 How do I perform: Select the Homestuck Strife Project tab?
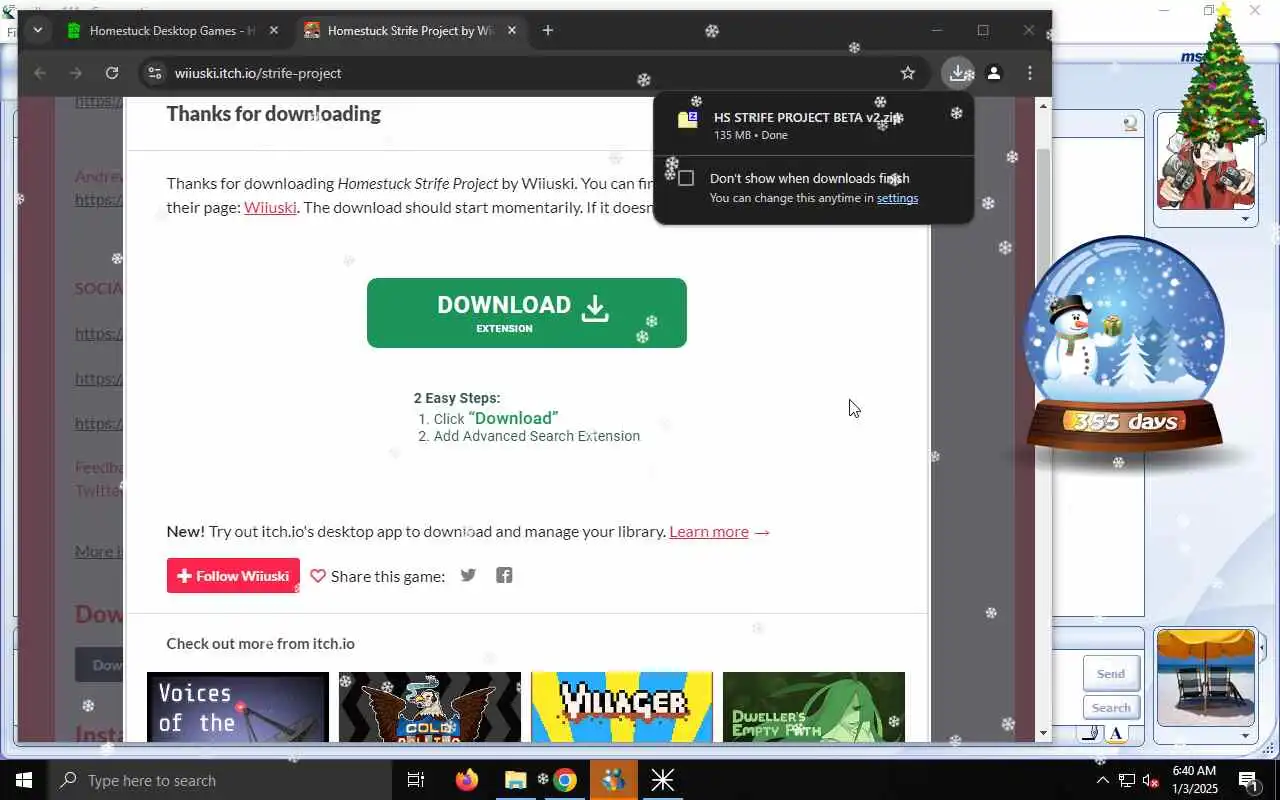[410, 30]
